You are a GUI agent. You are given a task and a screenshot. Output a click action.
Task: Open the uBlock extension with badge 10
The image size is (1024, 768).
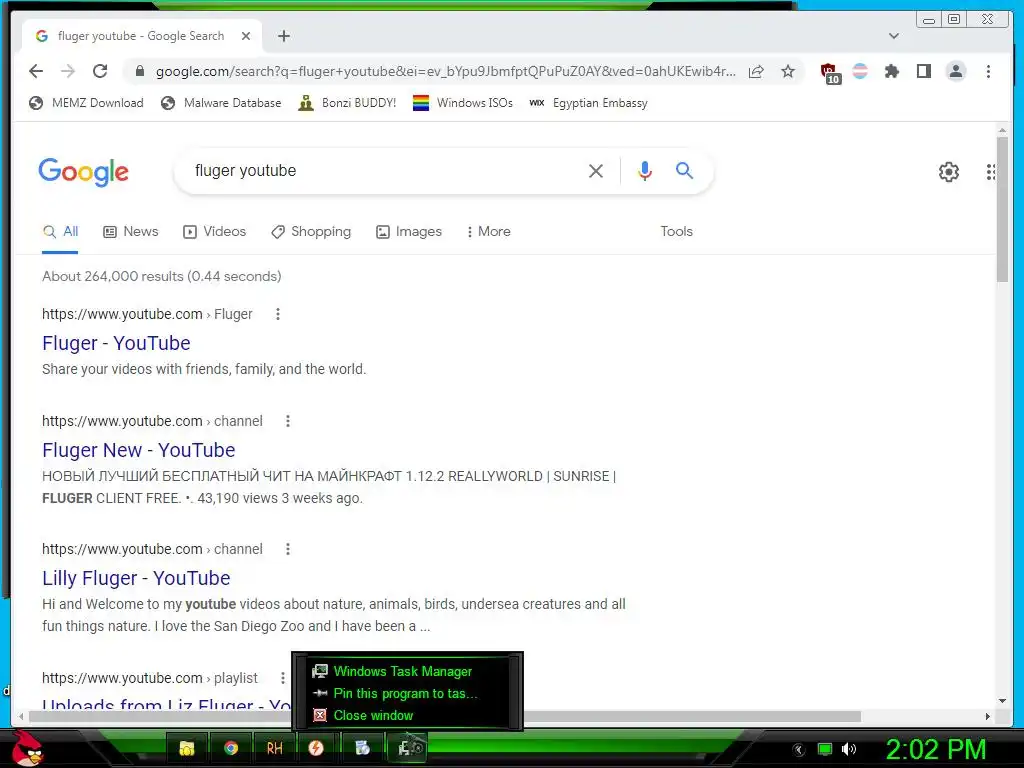pos(829,72)
